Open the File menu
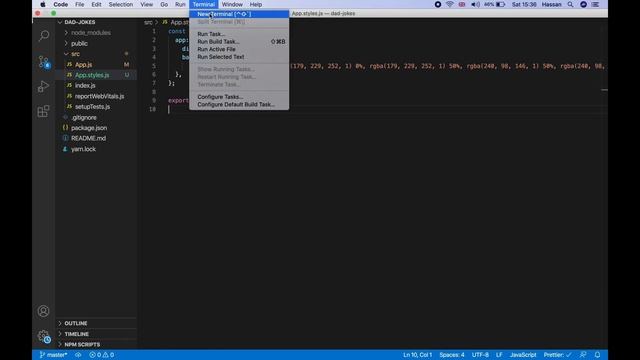Screen dimensions: 640x360 point(80,4)
